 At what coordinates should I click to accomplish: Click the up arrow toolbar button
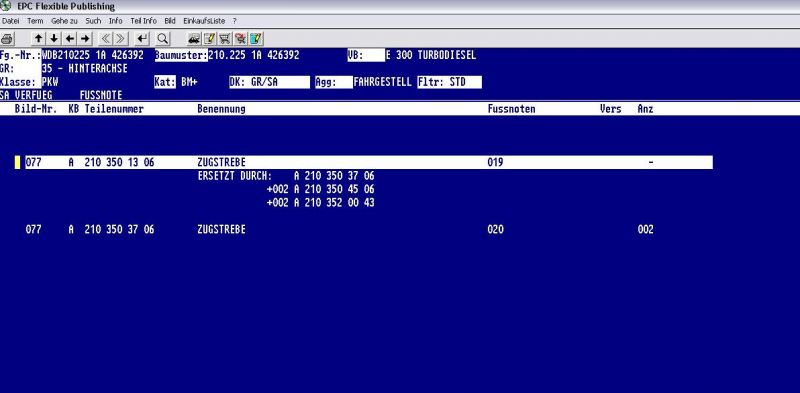tap(39, 38)
